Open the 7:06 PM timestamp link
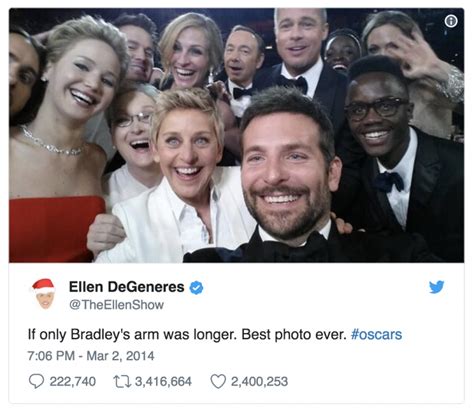Image resolution: width=474 pixels, height=415 pixels. pos(51,356)
